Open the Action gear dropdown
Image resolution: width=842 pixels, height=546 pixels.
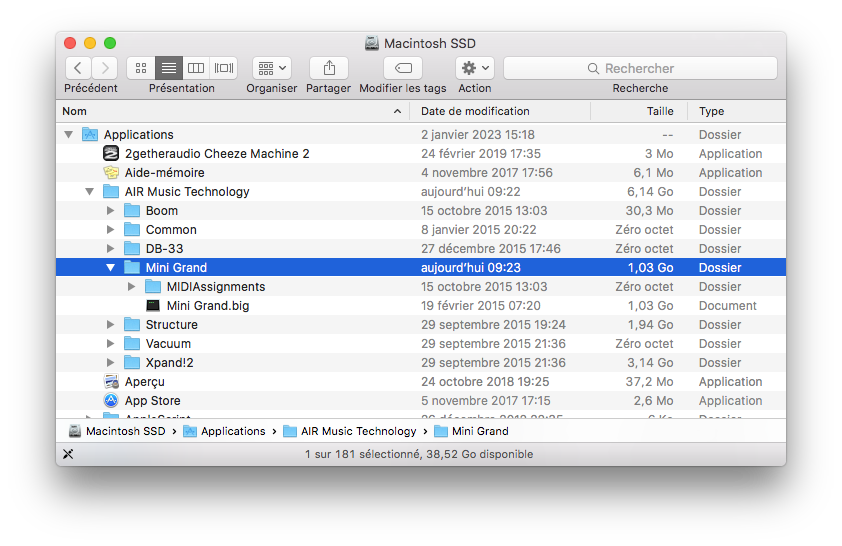(x=474, y=68)
